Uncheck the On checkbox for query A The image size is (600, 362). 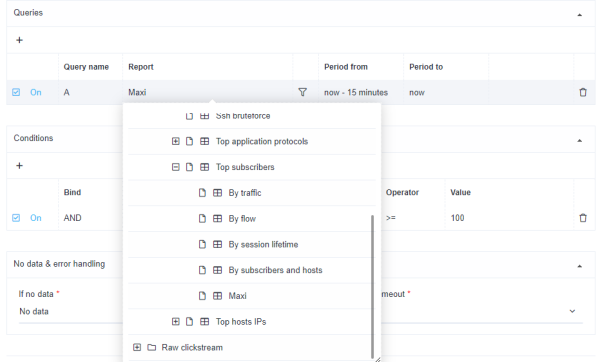16,92
